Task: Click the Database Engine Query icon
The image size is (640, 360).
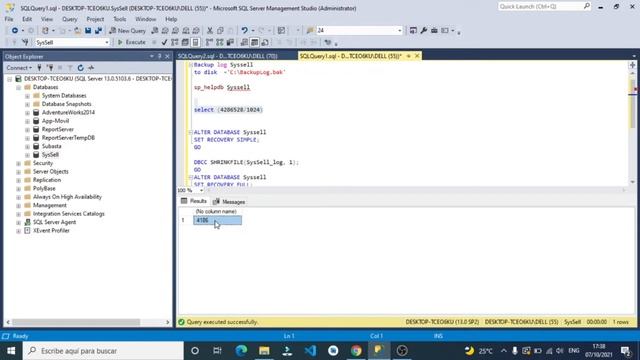Action: [x=155, y=31]
